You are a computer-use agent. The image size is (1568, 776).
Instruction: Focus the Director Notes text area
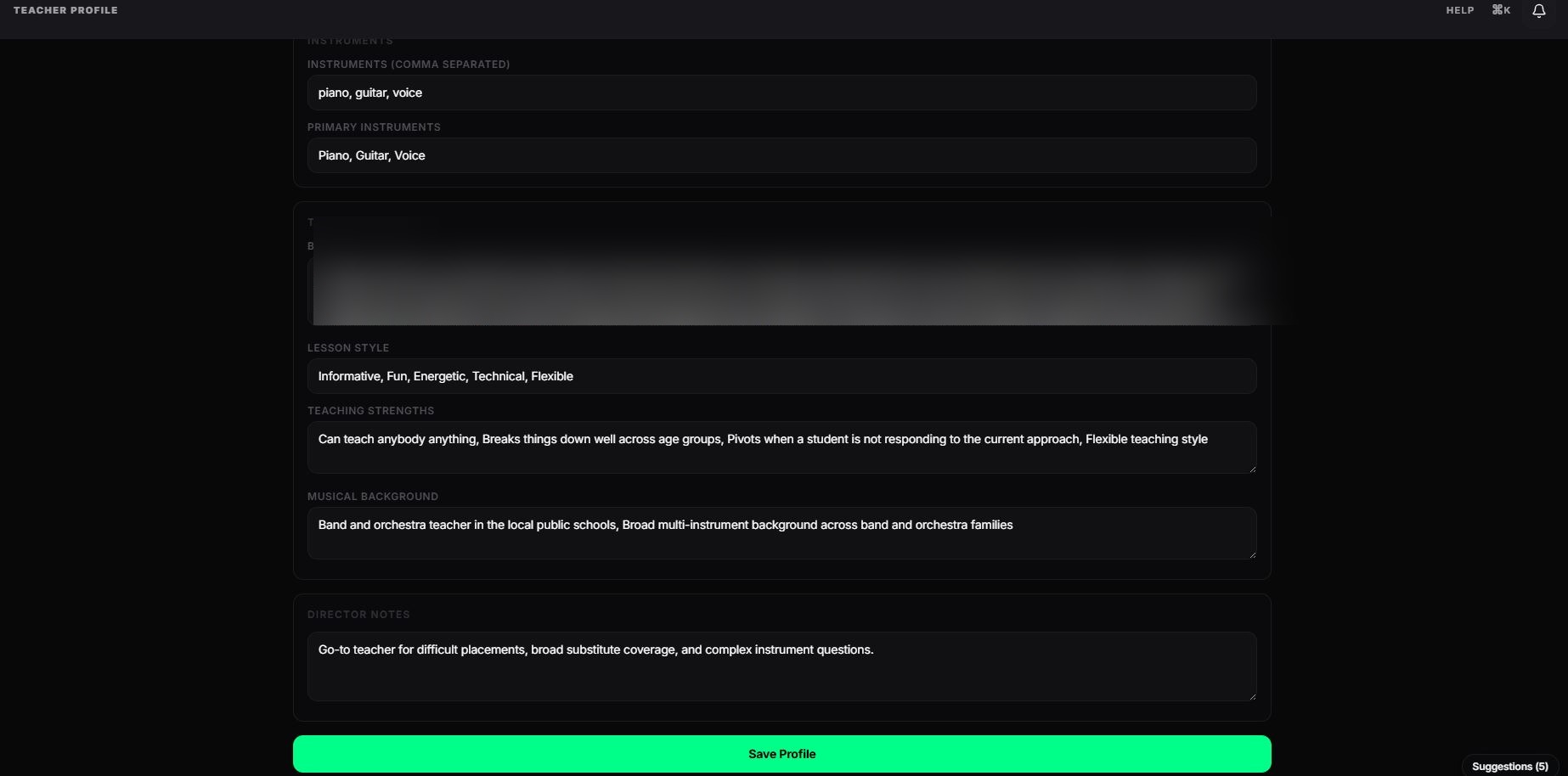(781, 666)
